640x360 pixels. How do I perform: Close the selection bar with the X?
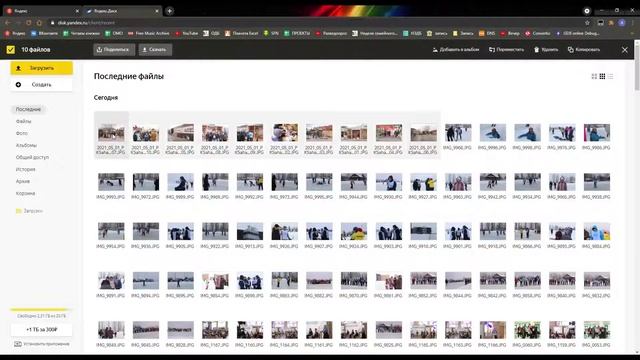(x=624, y=50)
